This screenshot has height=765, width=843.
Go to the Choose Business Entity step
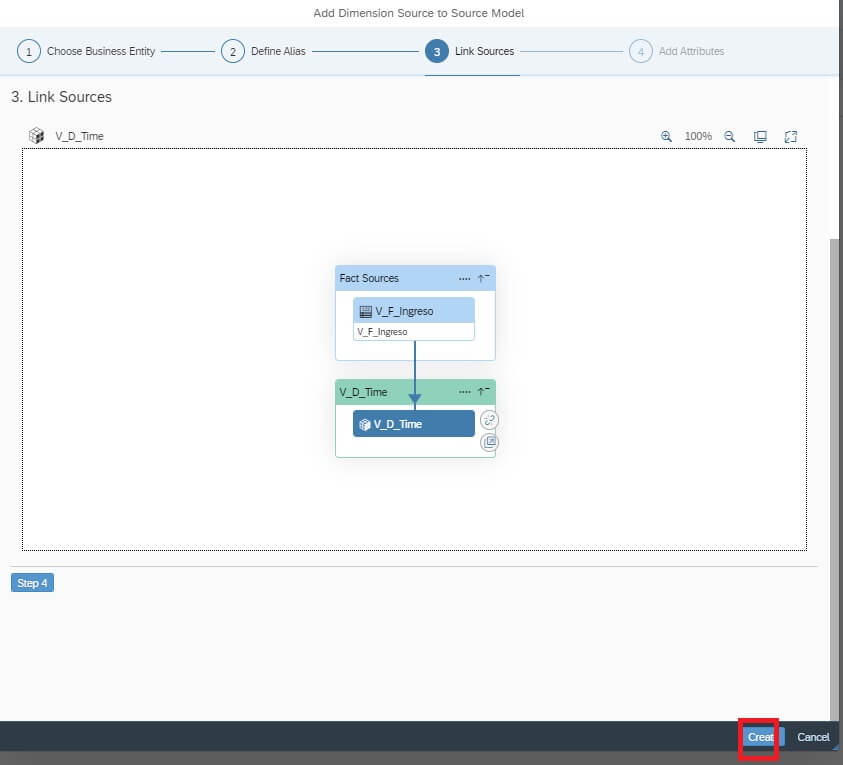86,52
